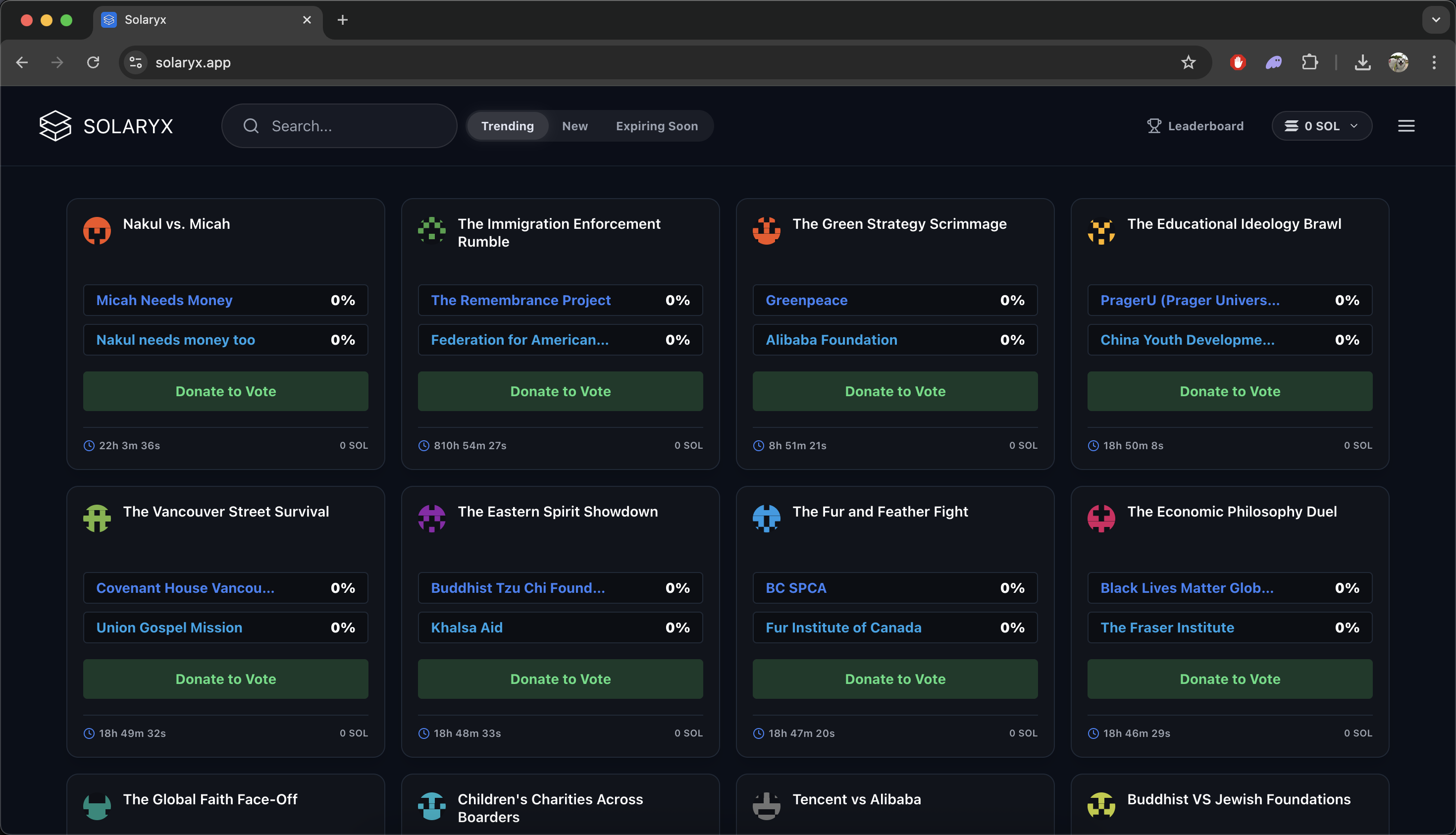Click the browser downloads icon

tap(1362, 62)
